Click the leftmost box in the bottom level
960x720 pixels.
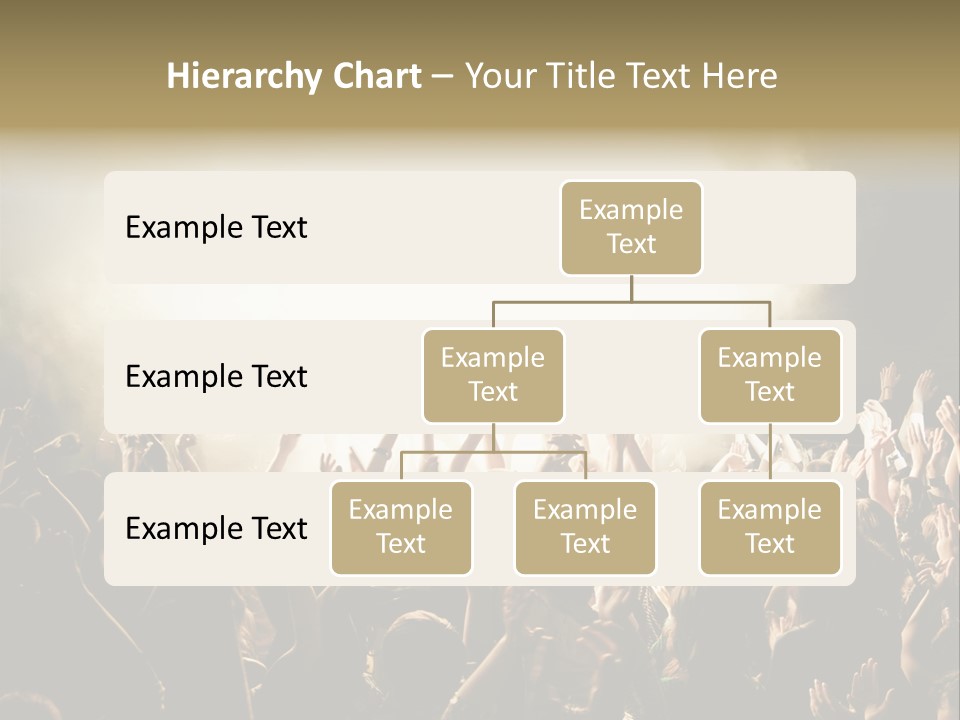click(401, 528)
